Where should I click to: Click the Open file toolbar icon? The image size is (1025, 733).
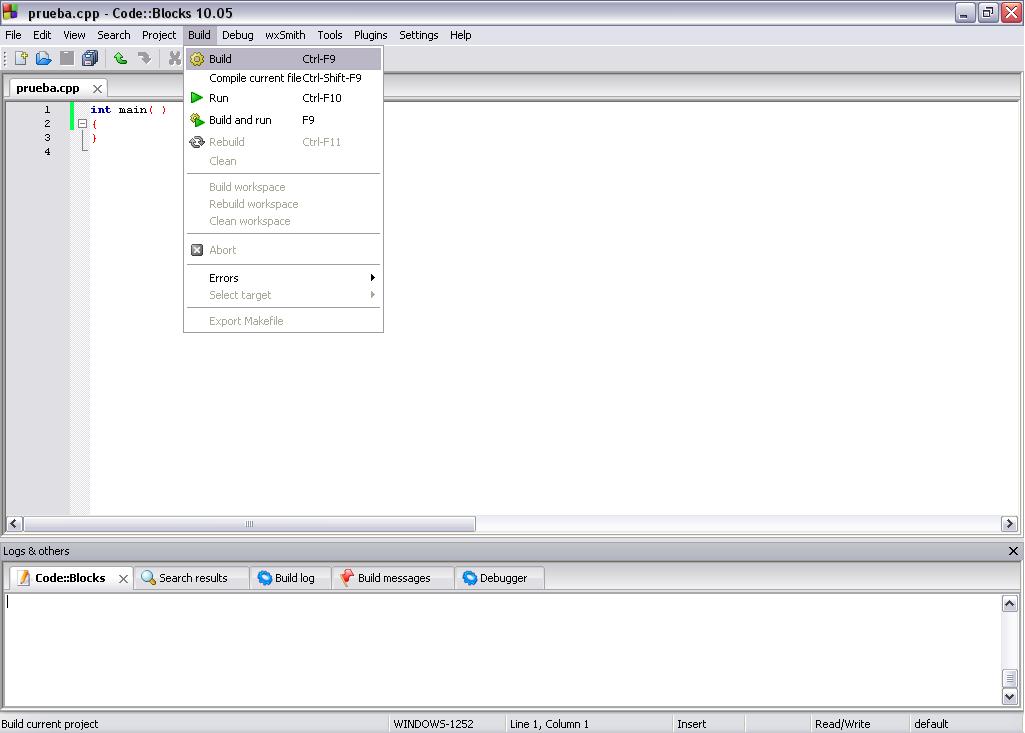(43, 58)
